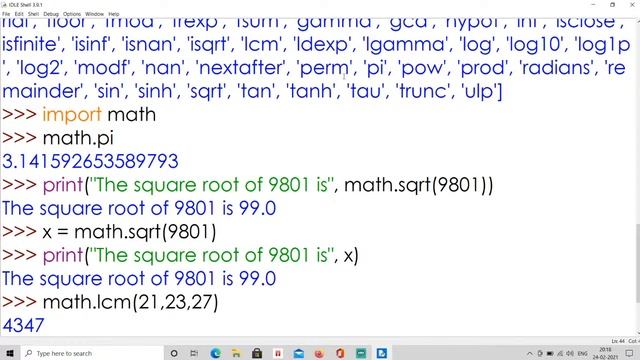The height and width of the screenshot is (360, 640).
Task: Open the Edit menu
Action: pyautogui.click(x=19, y=14)
